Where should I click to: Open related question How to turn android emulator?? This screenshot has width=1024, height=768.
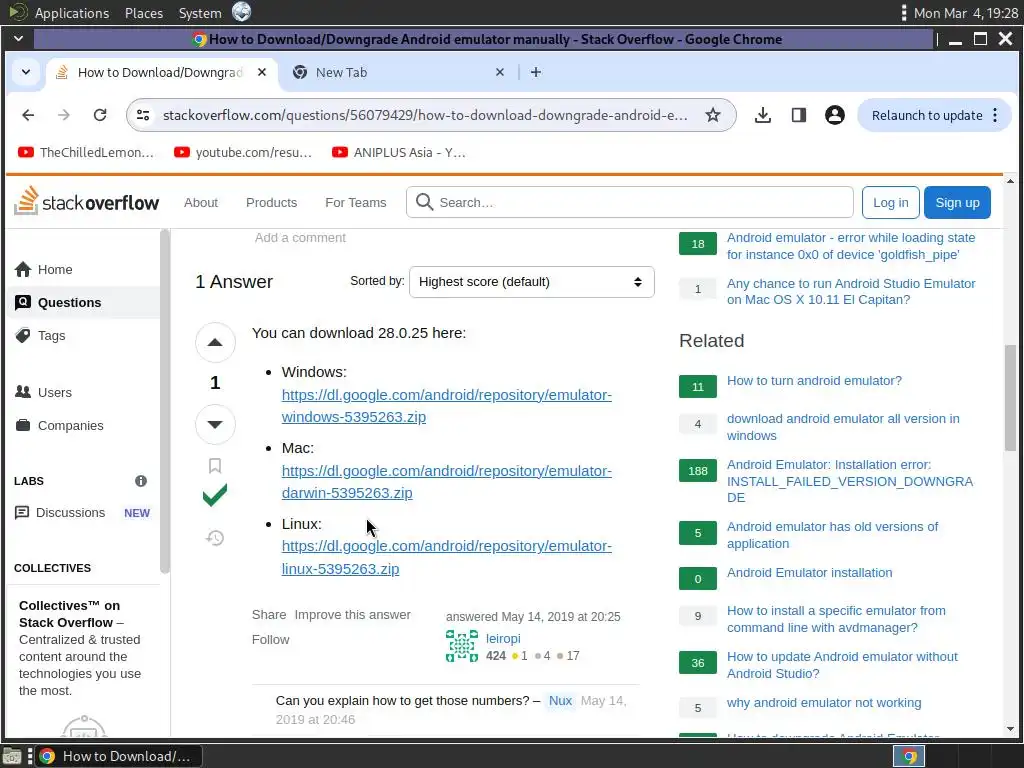pos(814,381)
